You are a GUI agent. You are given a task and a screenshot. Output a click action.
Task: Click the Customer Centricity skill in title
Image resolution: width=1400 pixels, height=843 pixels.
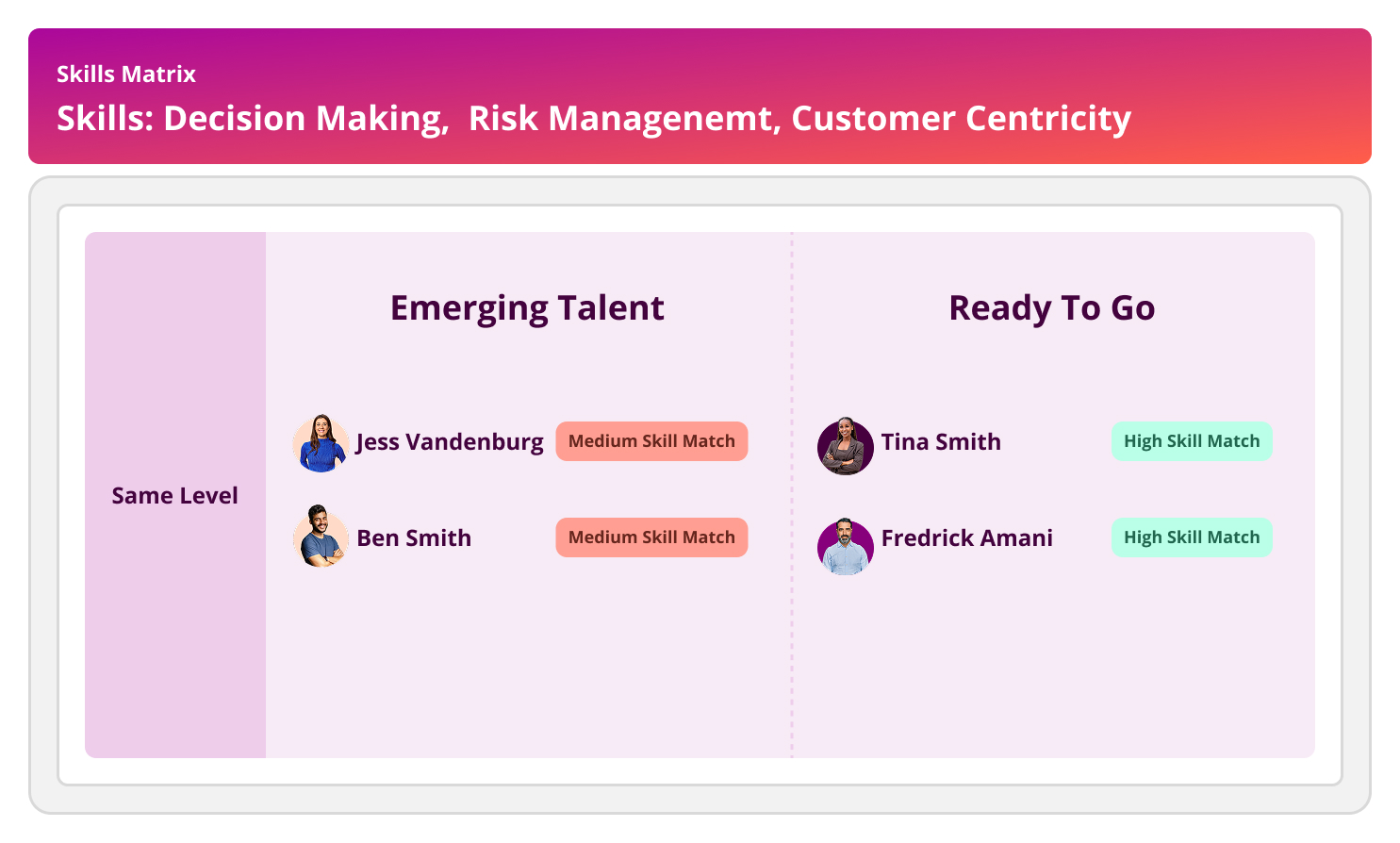(x=961, y=119)
